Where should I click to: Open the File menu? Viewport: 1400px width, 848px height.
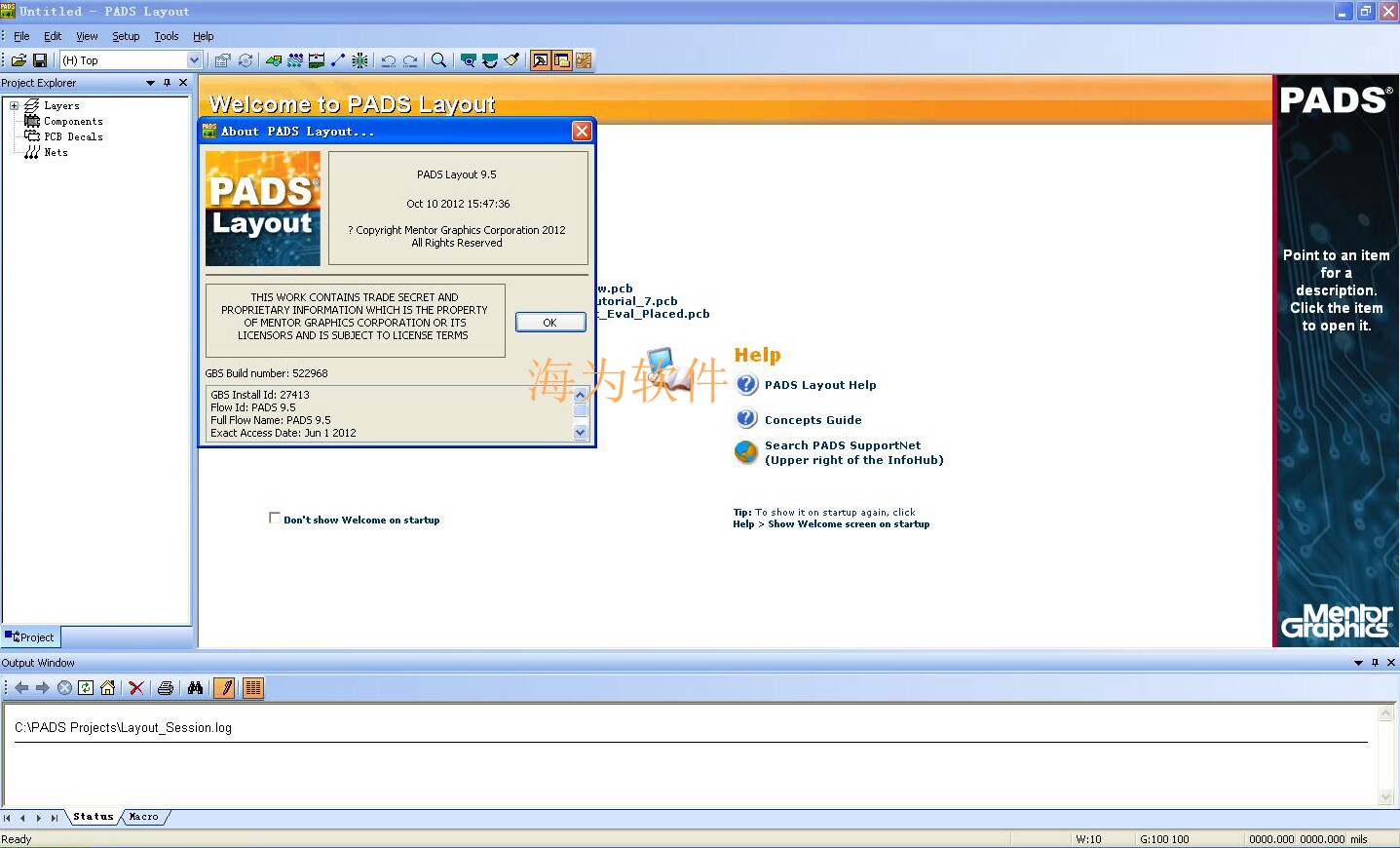pyautogui.click(x=21, y=36)
